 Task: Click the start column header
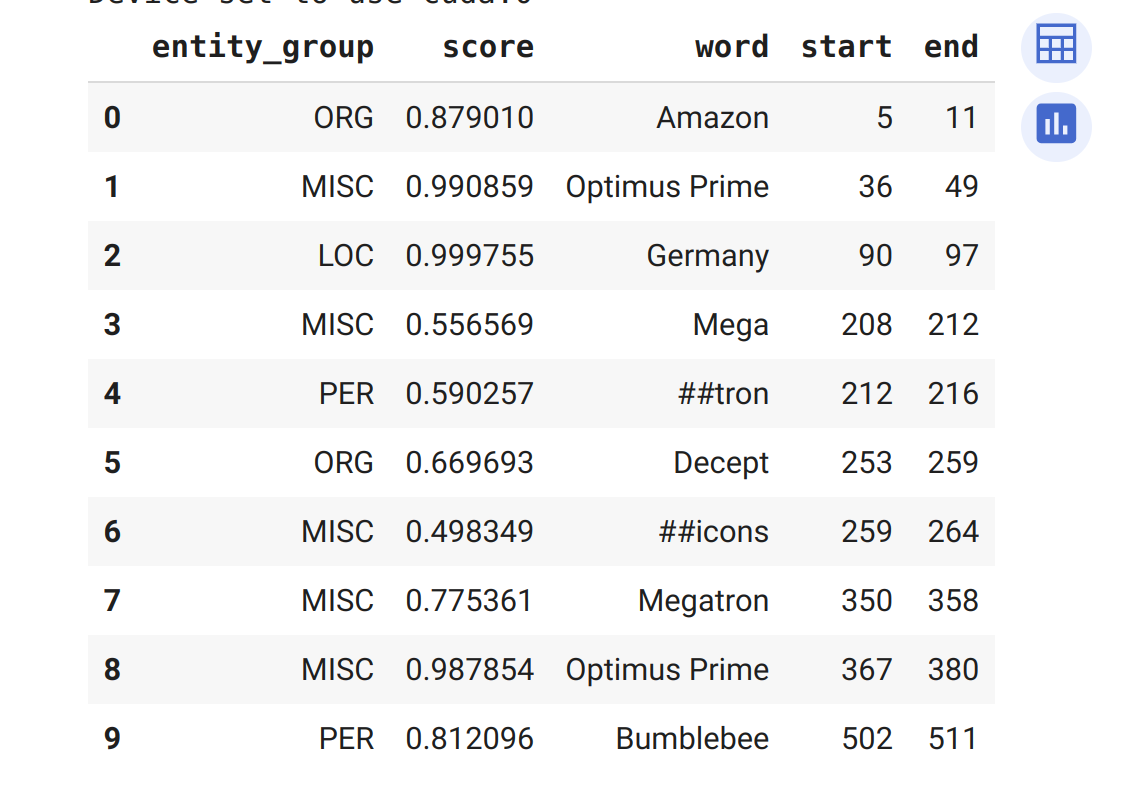coord(846,47)
